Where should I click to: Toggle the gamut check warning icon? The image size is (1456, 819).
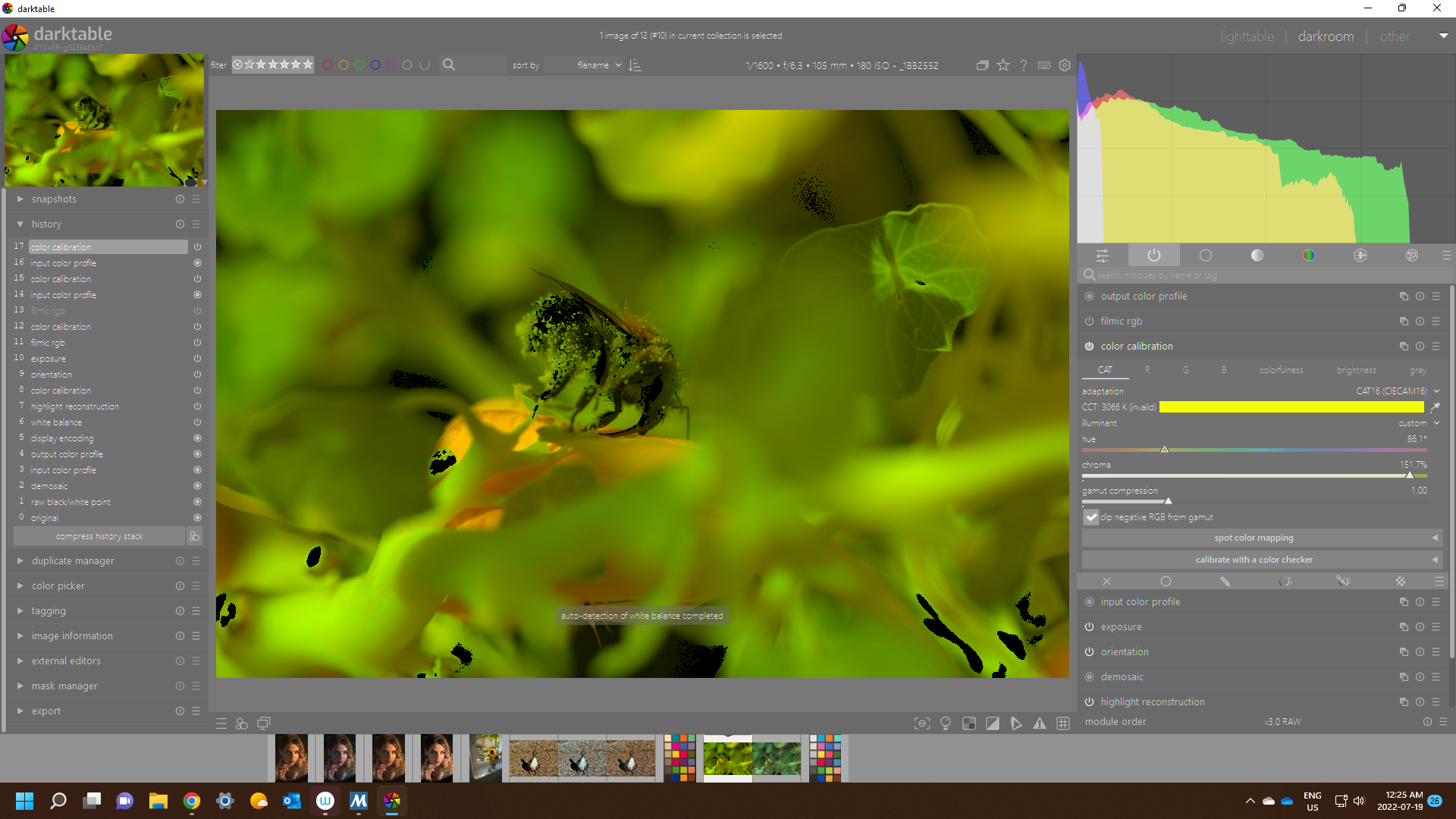click(x=1040, y=723)
